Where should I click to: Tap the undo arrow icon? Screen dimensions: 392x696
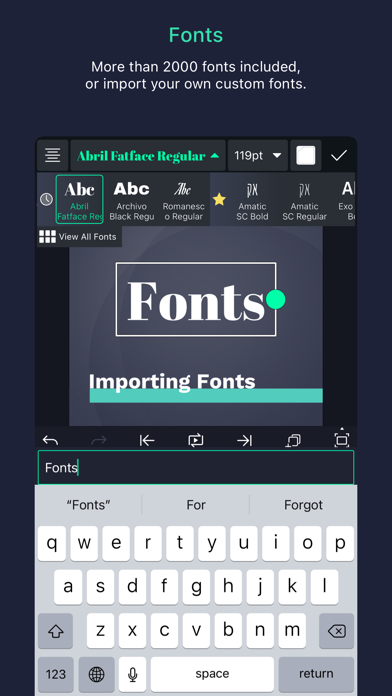tap(50, 440)
